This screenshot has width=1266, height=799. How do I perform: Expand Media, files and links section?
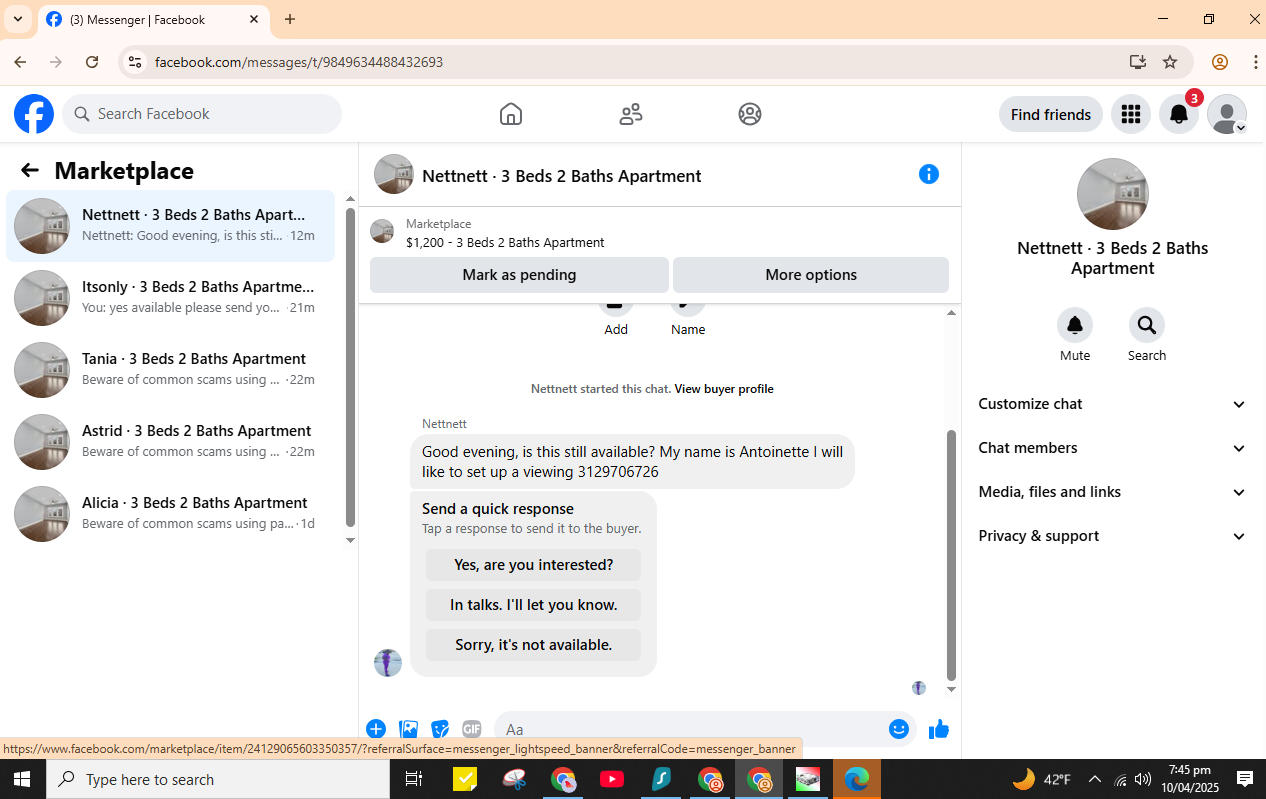[1113, 492]
